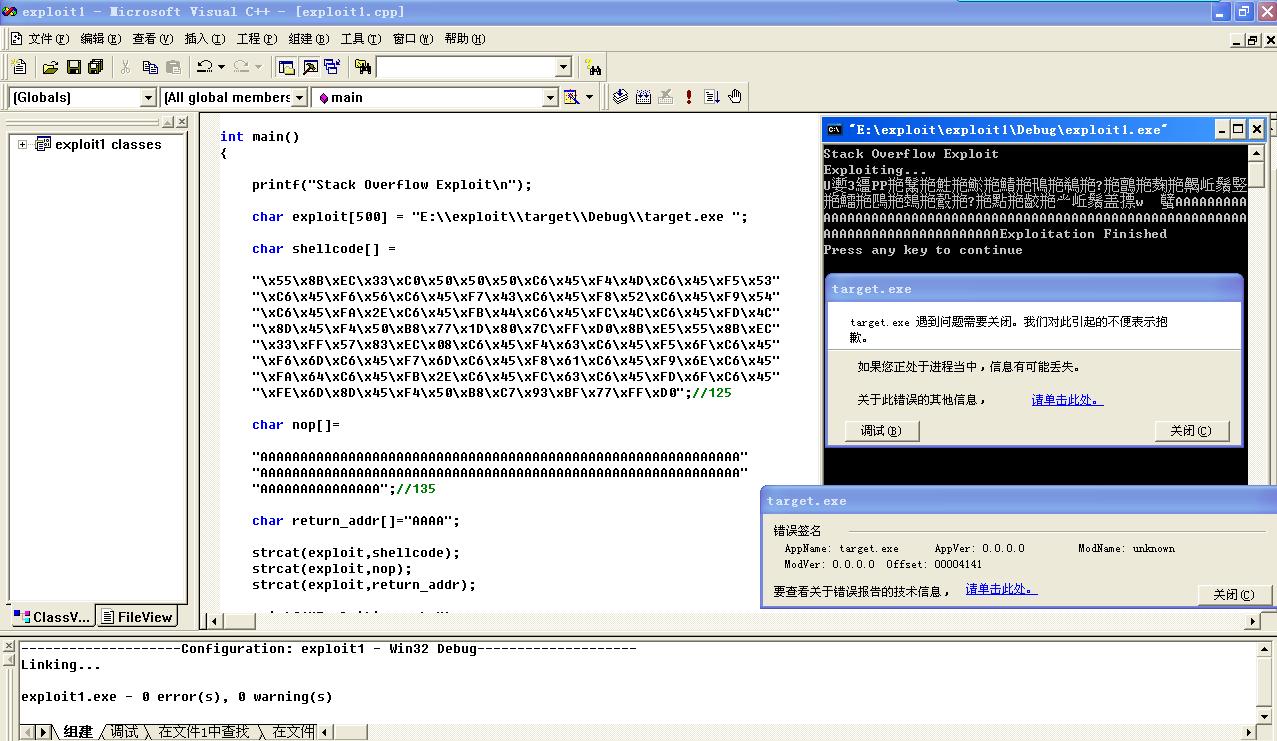
Task: Click the strcat(exploit,shellcode) code line
Action: [x=356, y=553]
